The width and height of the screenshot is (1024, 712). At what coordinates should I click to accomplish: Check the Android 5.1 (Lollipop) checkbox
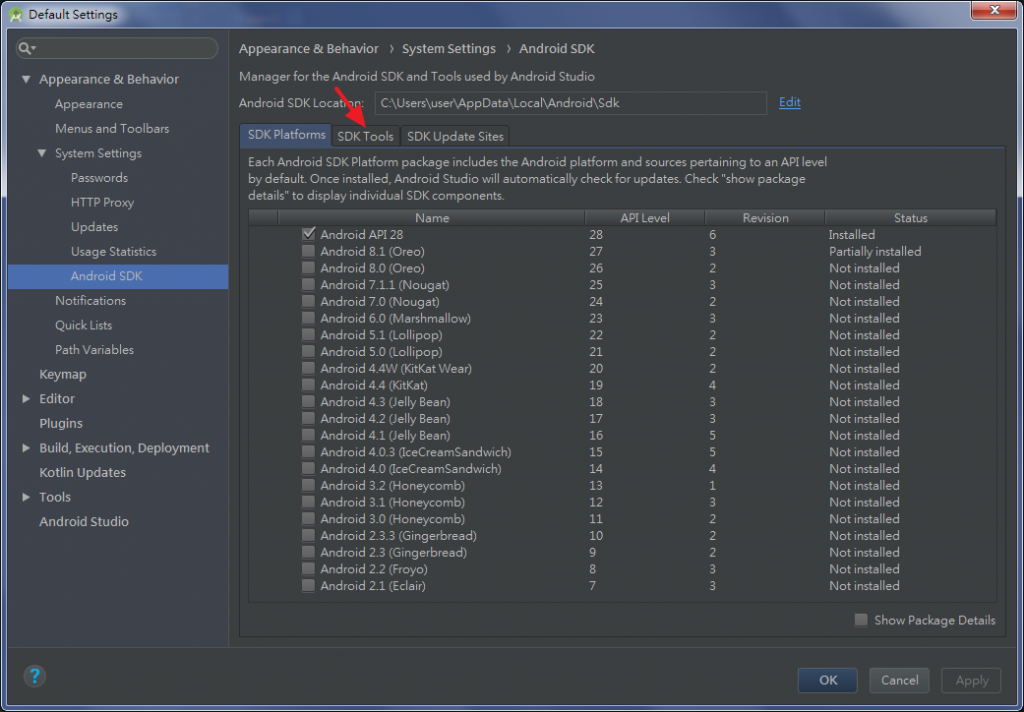(x=308, y=334)
